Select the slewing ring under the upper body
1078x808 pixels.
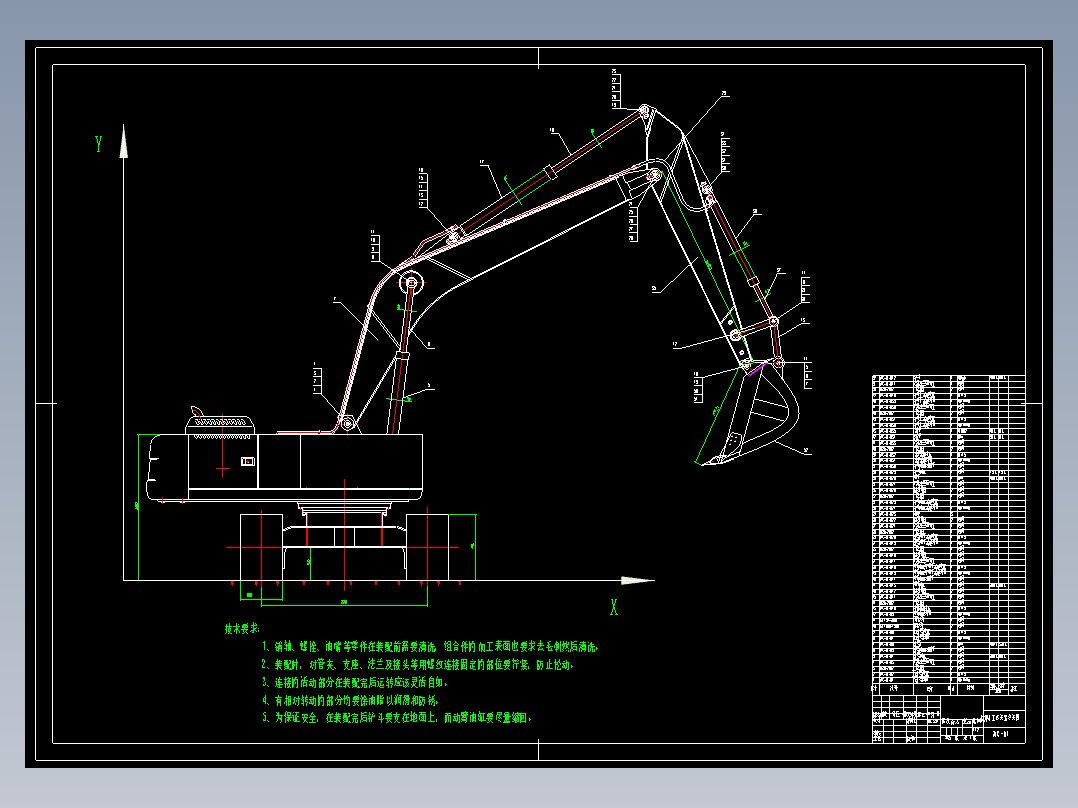[344, 509]
